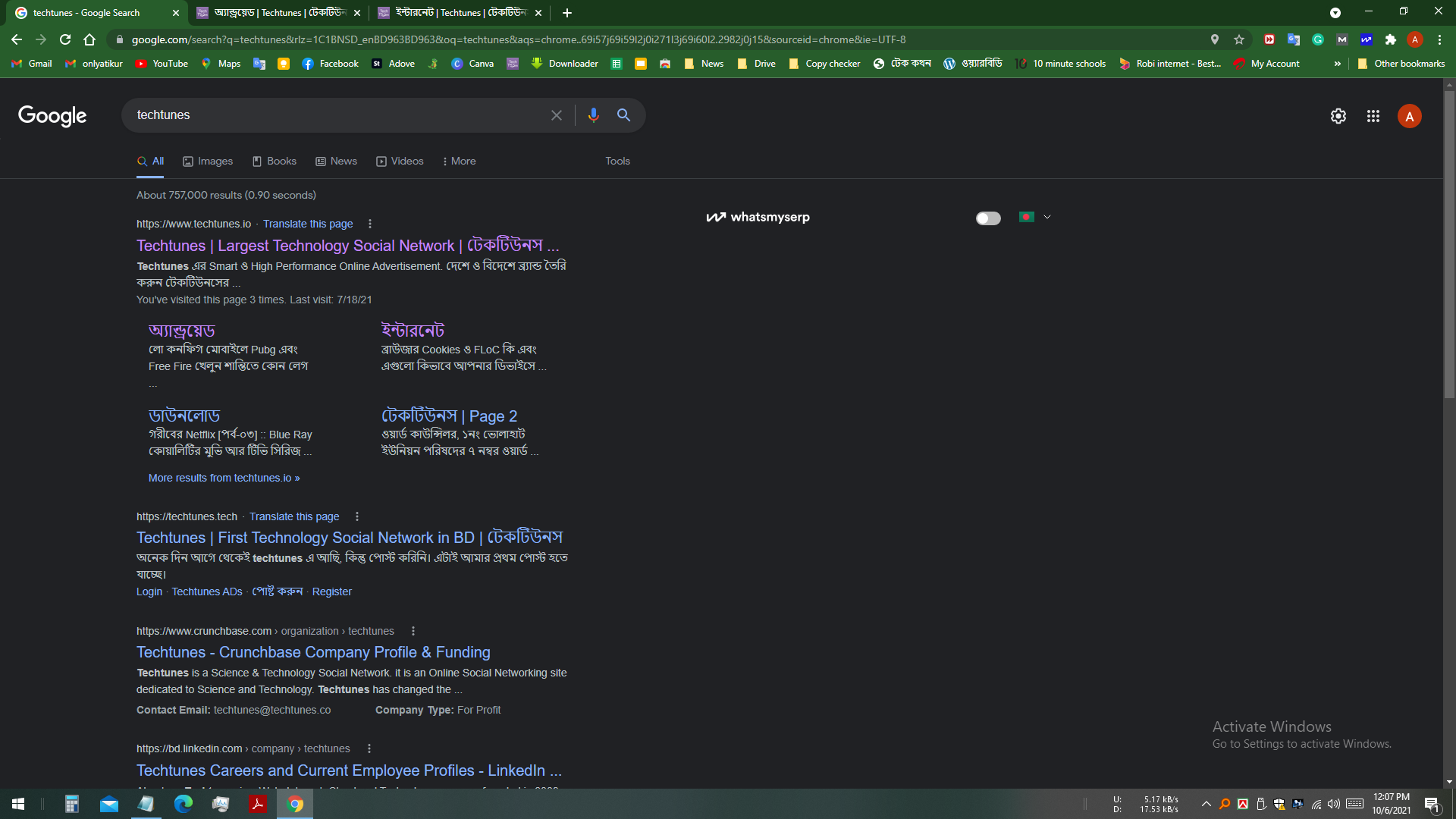Click the voice search microphone icon
Screen dimensions: 1456x819
tap(593, 115)
